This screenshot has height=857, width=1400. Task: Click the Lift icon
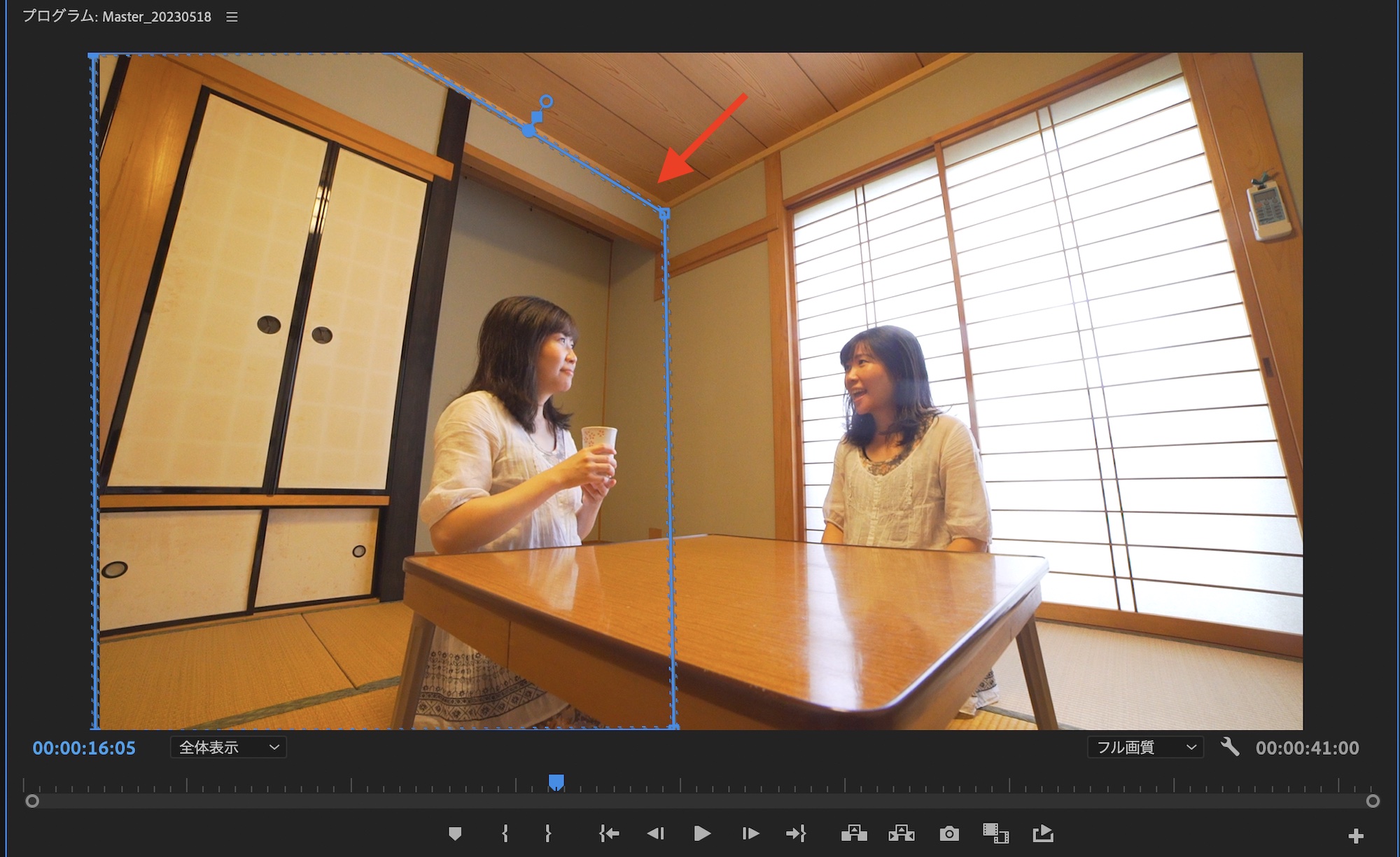[x=854, y=833]
